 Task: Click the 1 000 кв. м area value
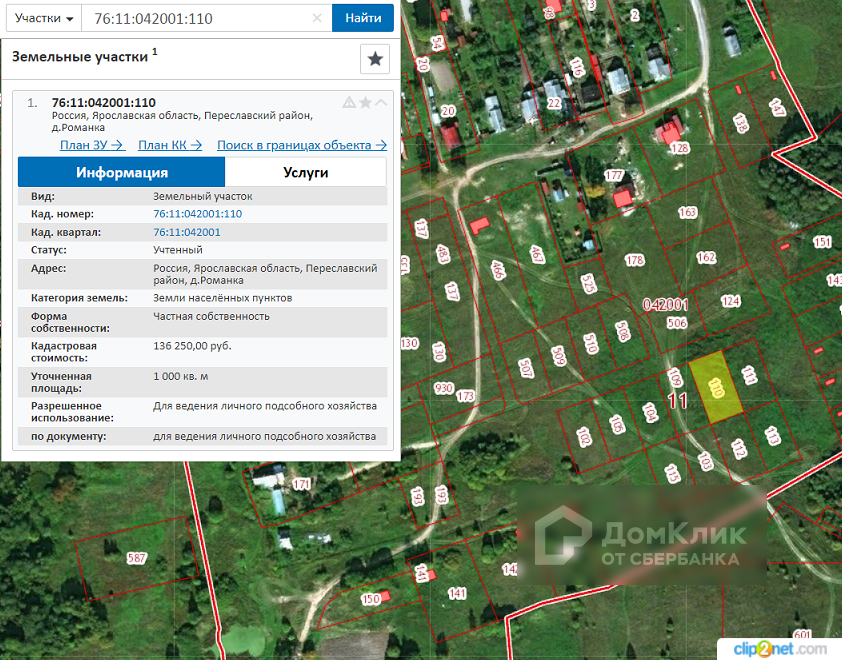(181, 376)
